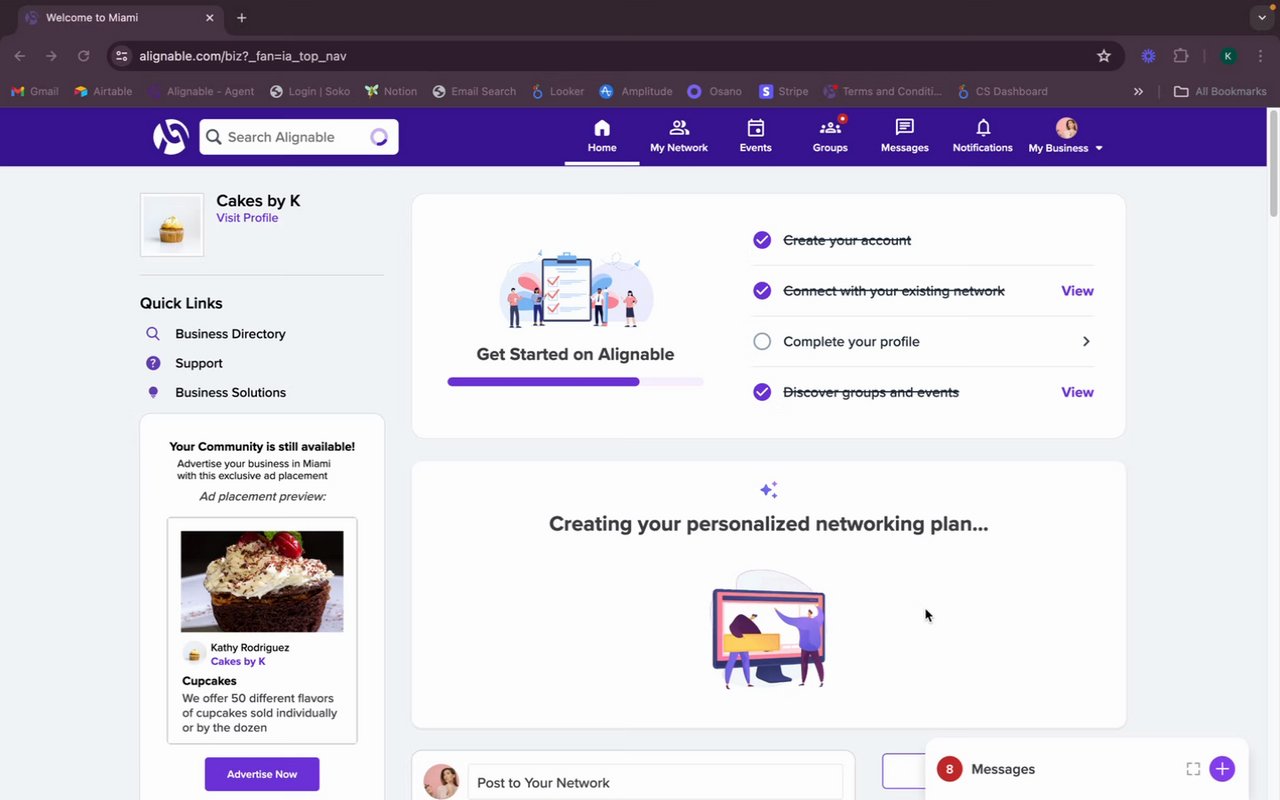Screen dimensions: 1280x800
Task: Click the Cakes by K ad link
Action: coord(238,662)
